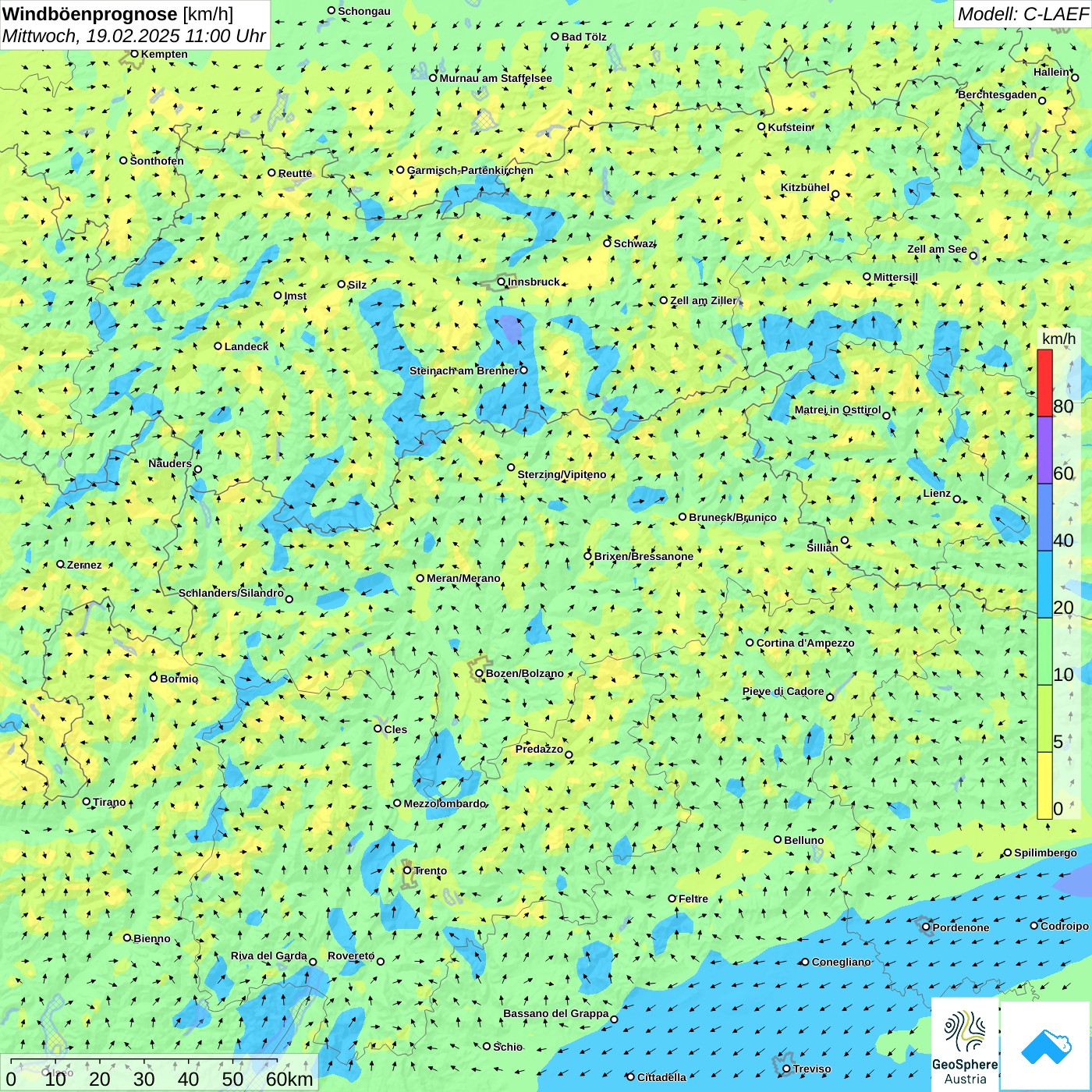
Task: Click the Steinach am Brenner city marker
Action: click(523, 370)
